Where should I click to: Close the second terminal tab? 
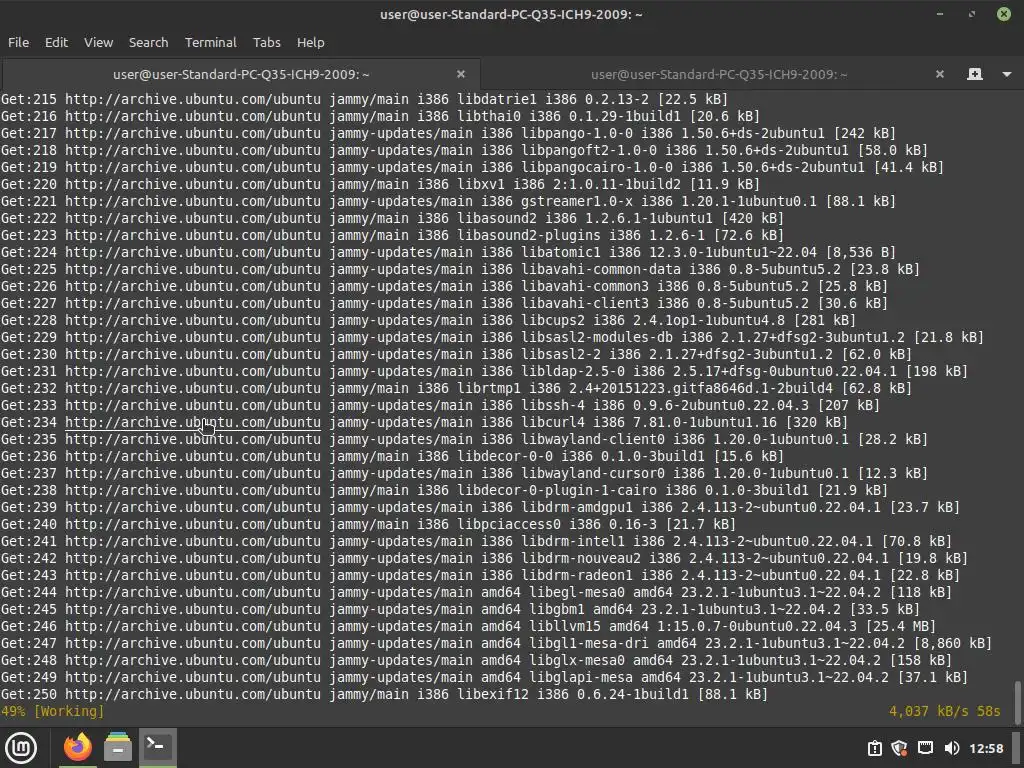(x=940, y=74)
